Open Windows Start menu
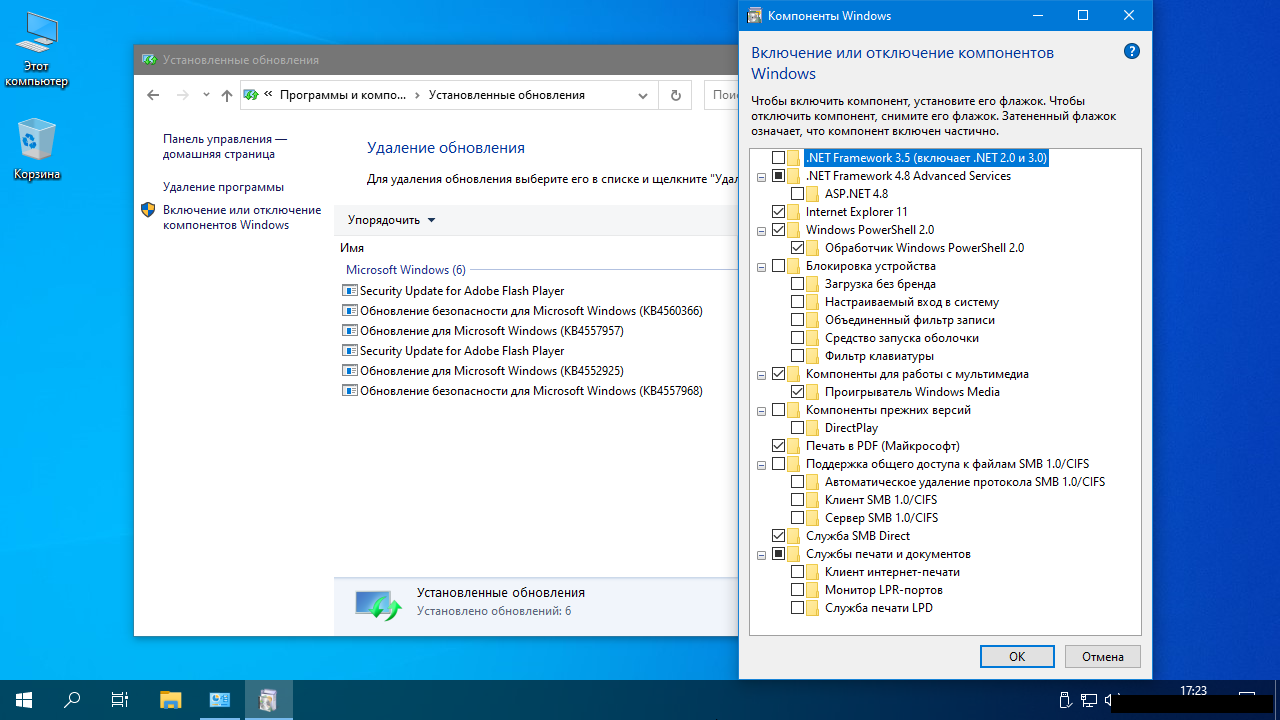Viewport: 1280px width, 720px height. coord(24,700)
